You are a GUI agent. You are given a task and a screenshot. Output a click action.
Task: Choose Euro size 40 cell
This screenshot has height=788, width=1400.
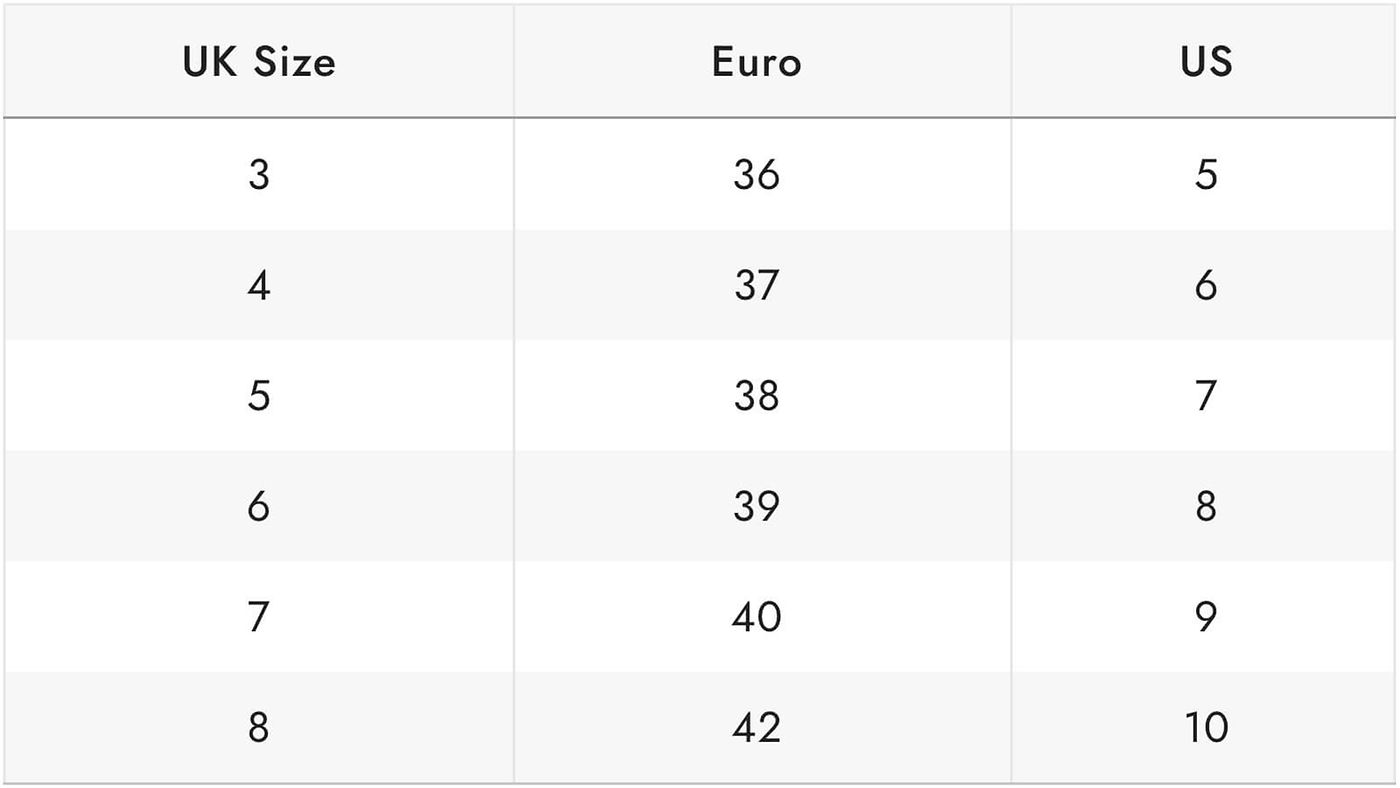pos(756,617)
